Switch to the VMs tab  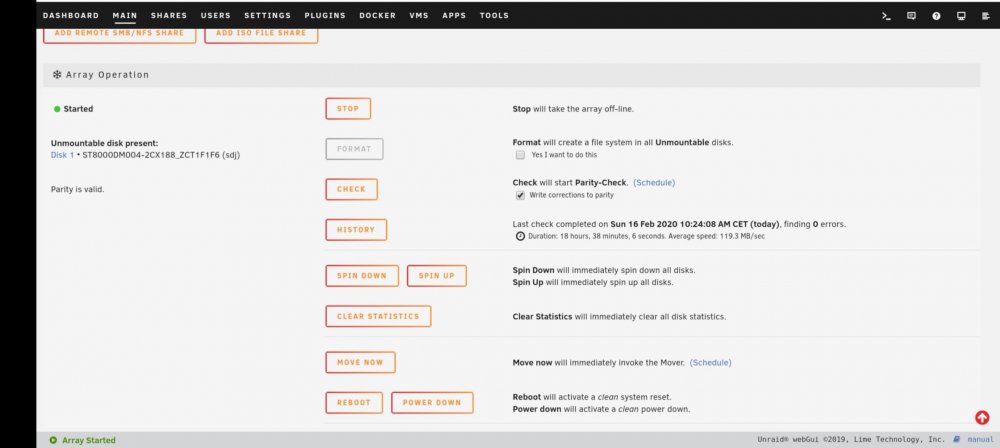(x=419, y=15)
